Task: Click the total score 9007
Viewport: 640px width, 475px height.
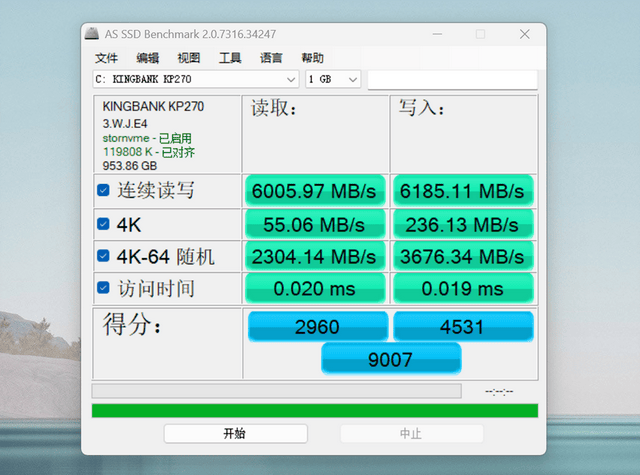Action: click(x=391, y=359)
